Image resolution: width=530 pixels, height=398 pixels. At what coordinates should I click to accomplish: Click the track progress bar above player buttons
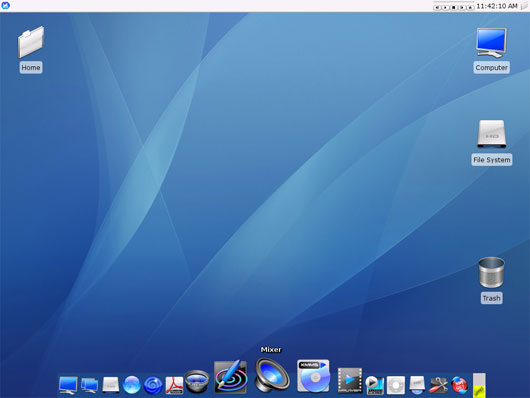coord(454,2)
